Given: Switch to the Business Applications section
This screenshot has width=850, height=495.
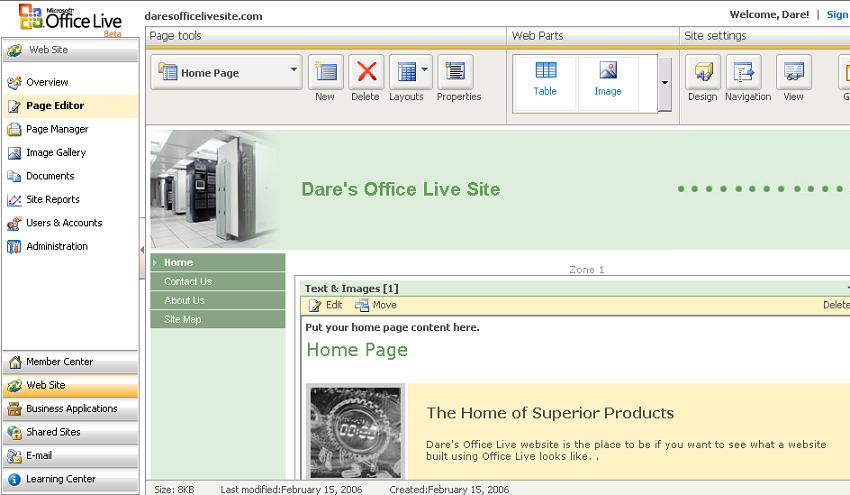Looking at the screenshot, I should click(x=71, y=409).
